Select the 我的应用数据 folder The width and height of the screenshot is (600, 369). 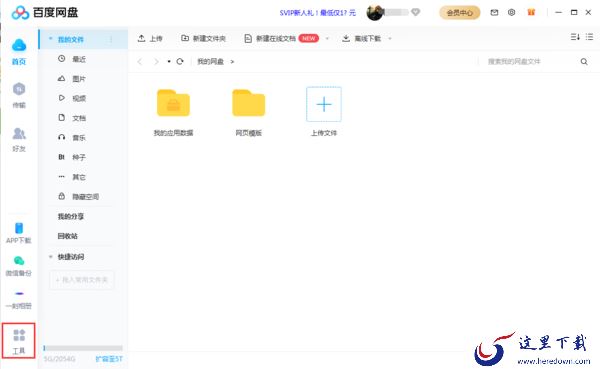tap(173, 112)
